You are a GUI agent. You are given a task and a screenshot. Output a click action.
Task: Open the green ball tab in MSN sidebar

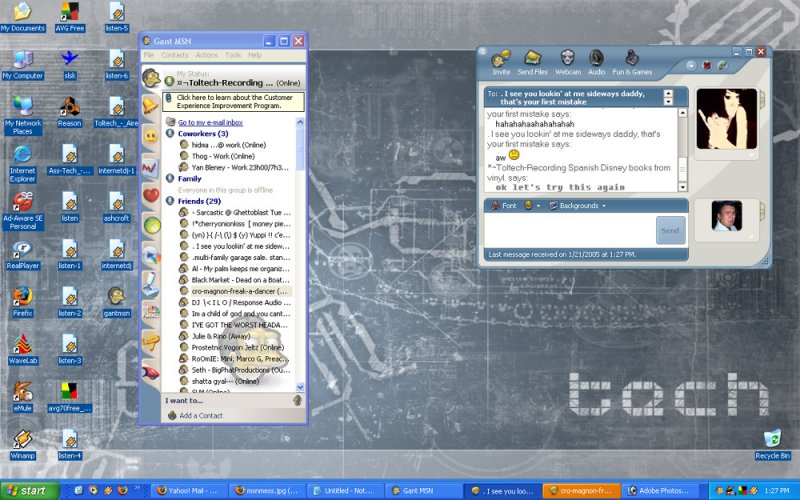pos(152,224)
